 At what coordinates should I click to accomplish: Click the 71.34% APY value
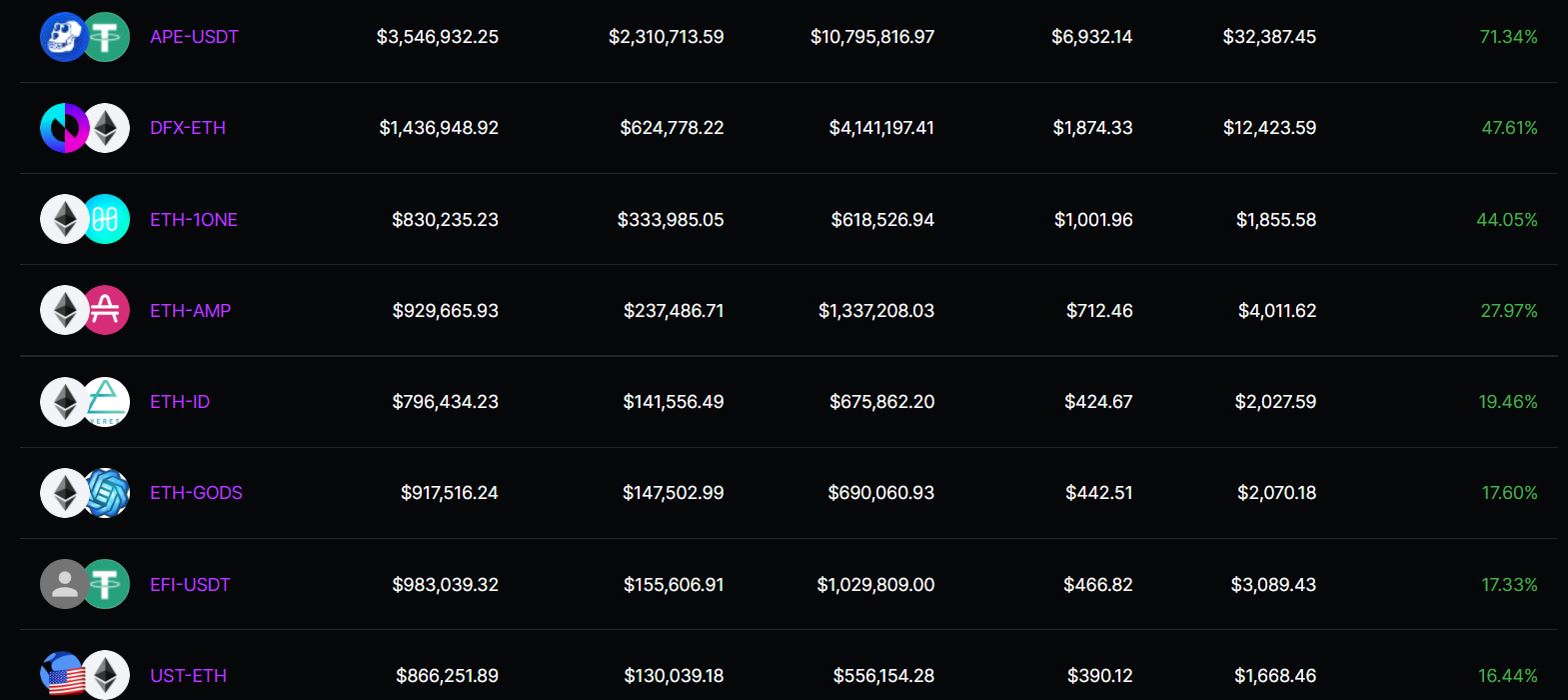1508,37
